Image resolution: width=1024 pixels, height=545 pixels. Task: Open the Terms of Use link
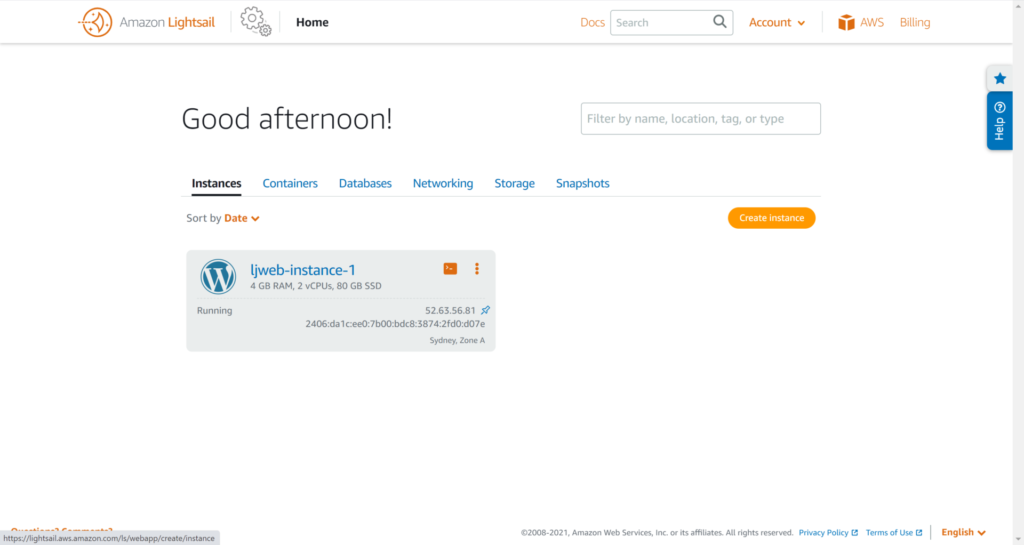[893, 533]
